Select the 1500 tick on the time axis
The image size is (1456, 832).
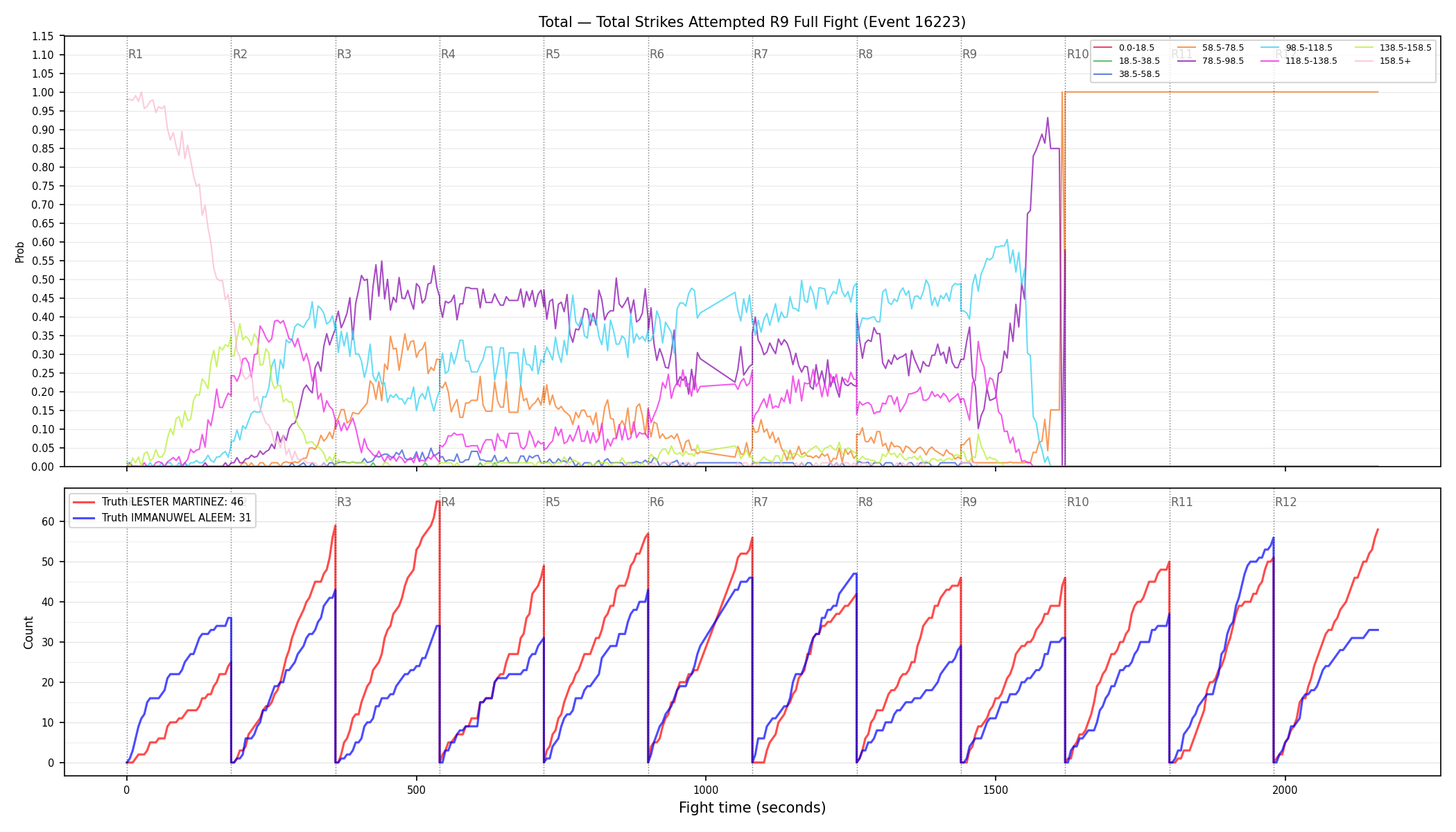[996, 790]
